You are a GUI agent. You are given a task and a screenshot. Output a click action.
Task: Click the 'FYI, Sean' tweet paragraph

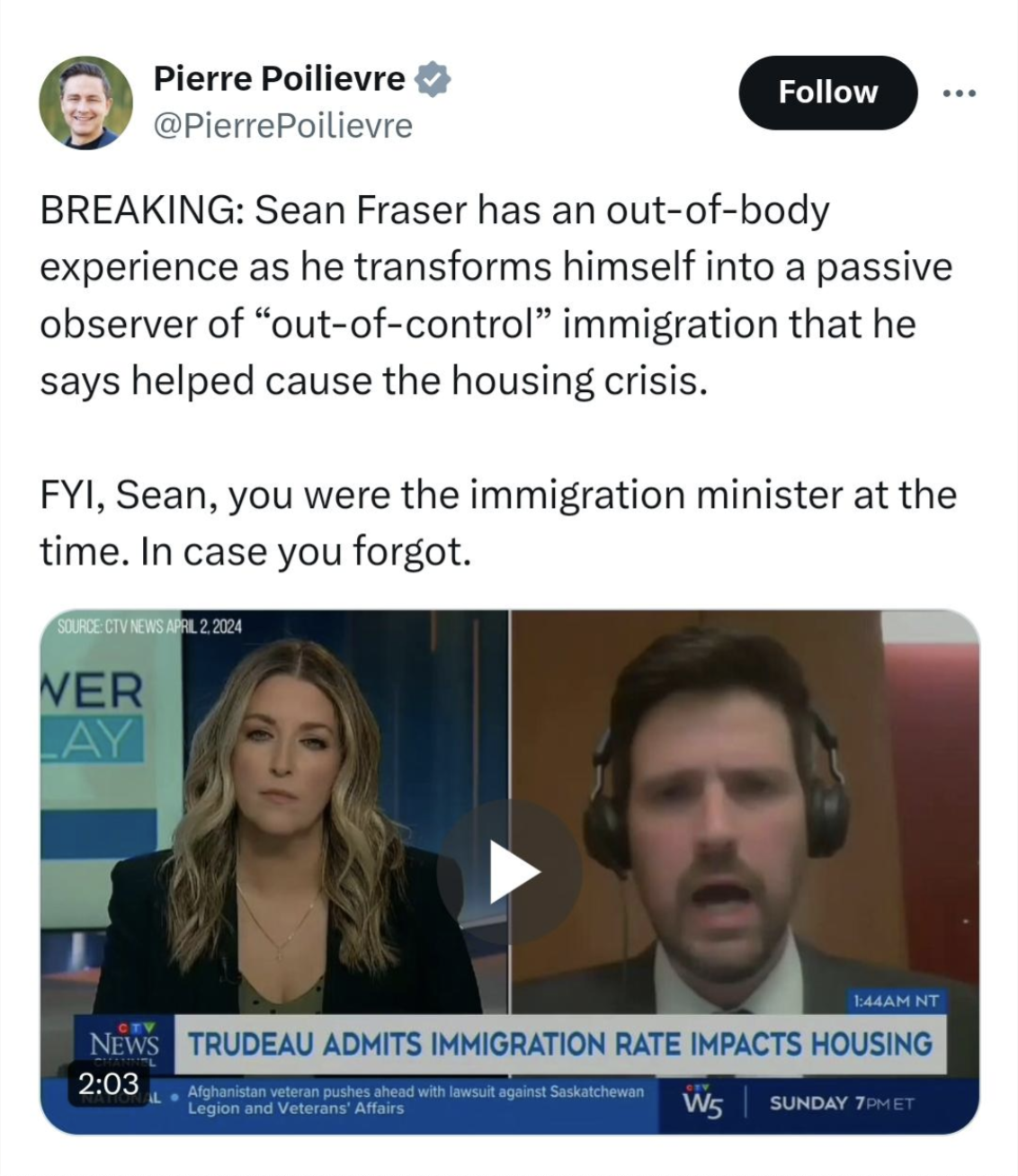pyautogui.click(x=497, y=522)
